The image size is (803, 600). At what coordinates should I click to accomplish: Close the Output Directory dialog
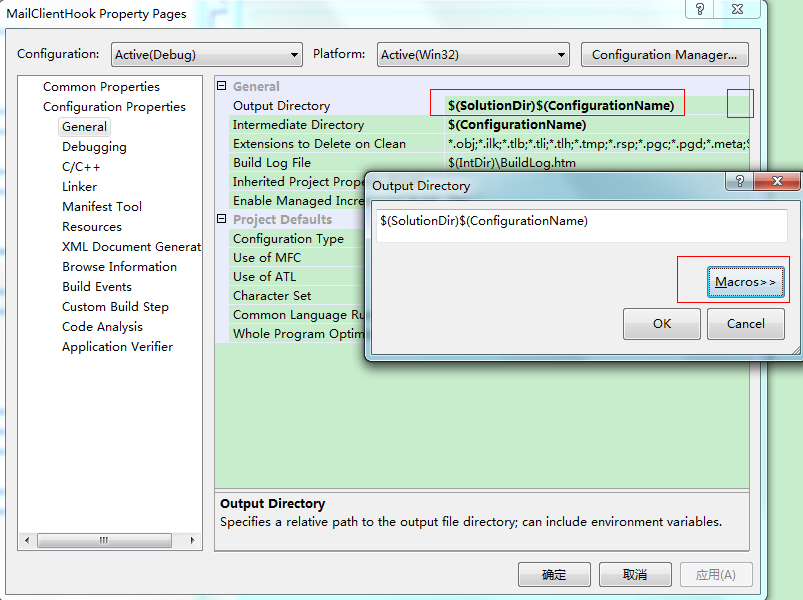tap(777, 181)
